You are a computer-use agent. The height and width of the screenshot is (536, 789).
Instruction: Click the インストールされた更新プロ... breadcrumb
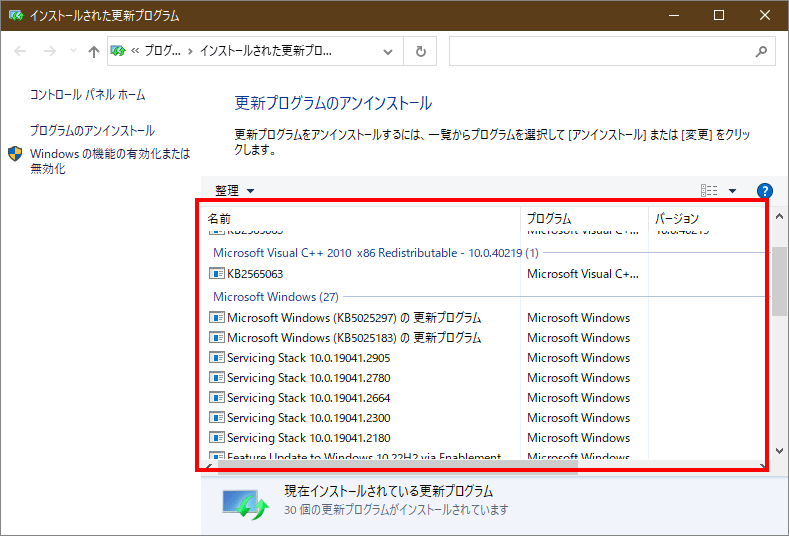point(266,51)
